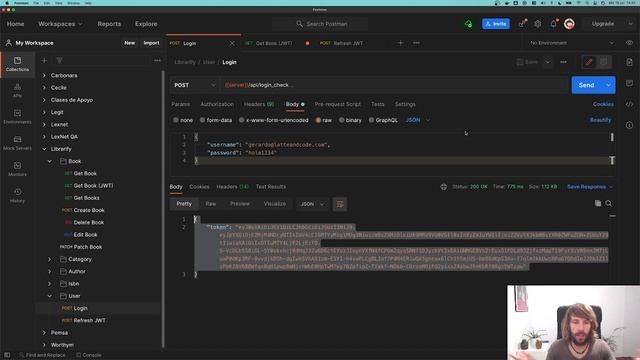Open the settings gear icon in header
The width and height of the screenshot is (640, 360).
pyautogui.click(x=538, y=24)
